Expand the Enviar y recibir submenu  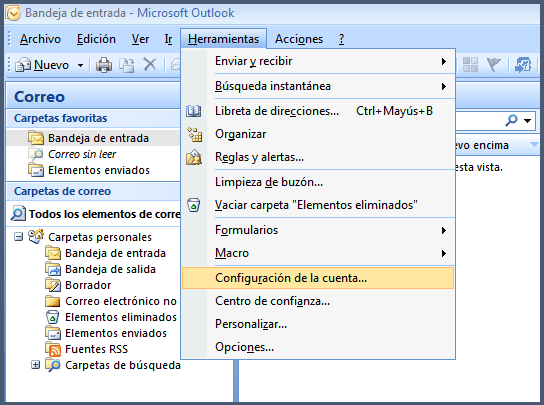pyautogui.click(x=443, y=61)
